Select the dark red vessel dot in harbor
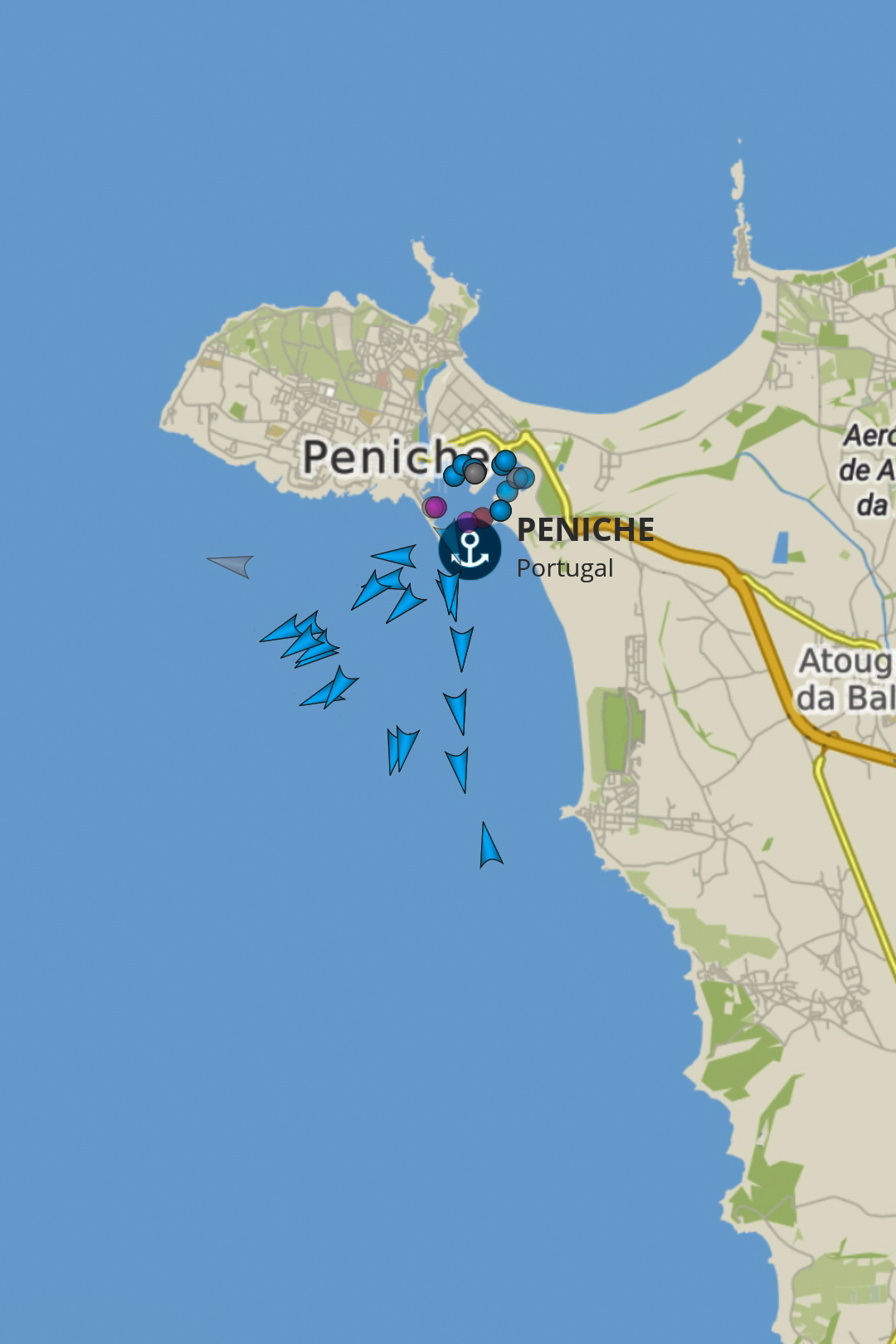 click(483, 518)
